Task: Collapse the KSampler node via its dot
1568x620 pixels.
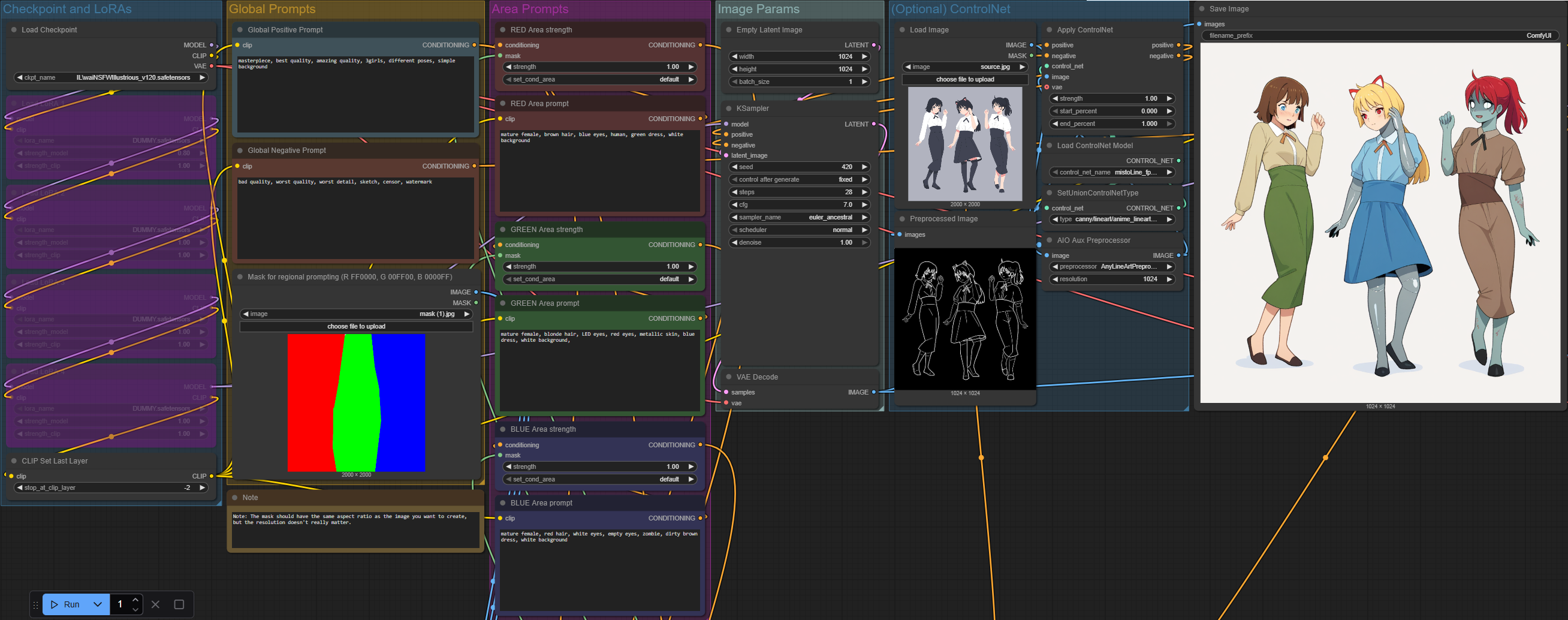Action: coord(729,109)
